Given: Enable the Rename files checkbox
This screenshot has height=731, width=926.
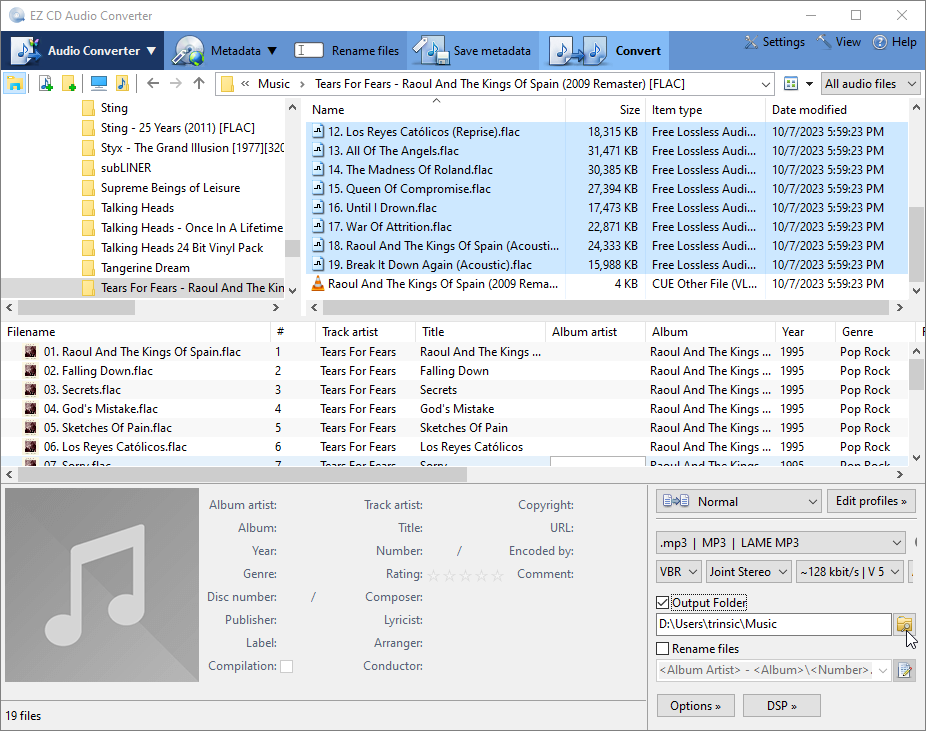Looking at the screenshot, I should pyautogui.click(x=662, y=649).
